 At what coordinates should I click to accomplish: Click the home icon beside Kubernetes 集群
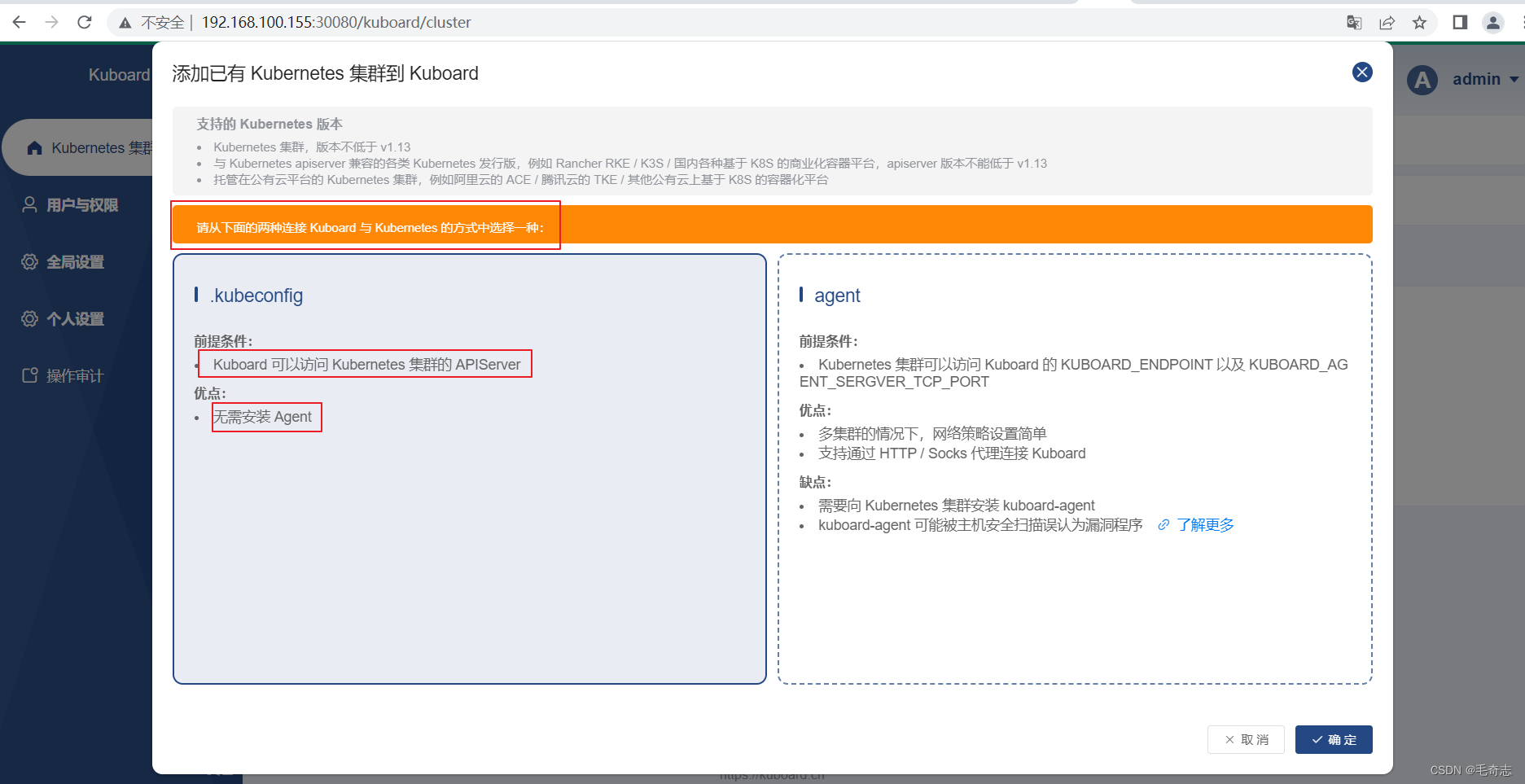click(34, 147)
